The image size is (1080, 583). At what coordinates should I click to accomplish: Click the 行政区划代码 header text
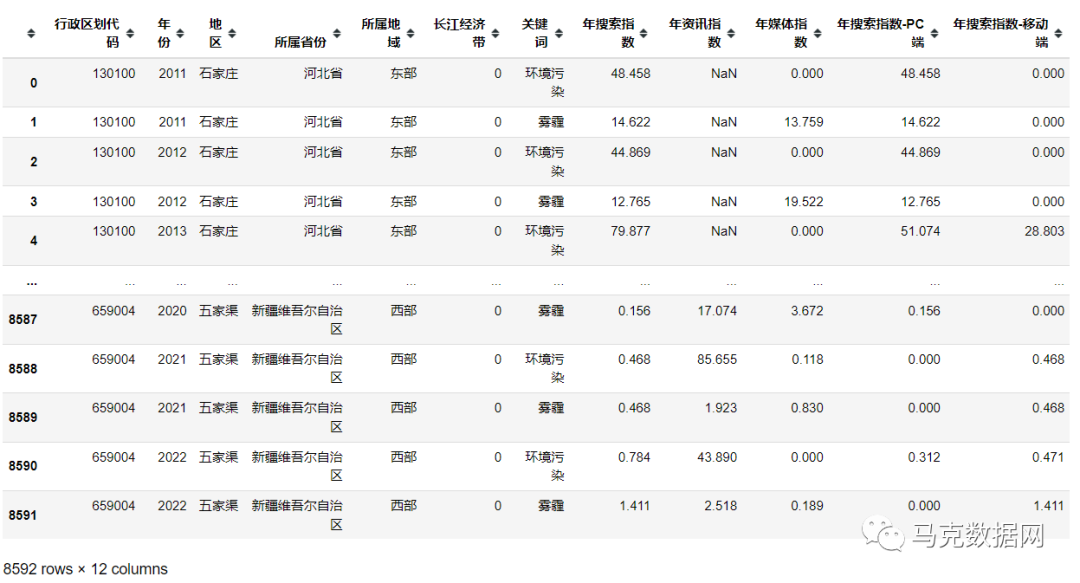pos(87,33)
